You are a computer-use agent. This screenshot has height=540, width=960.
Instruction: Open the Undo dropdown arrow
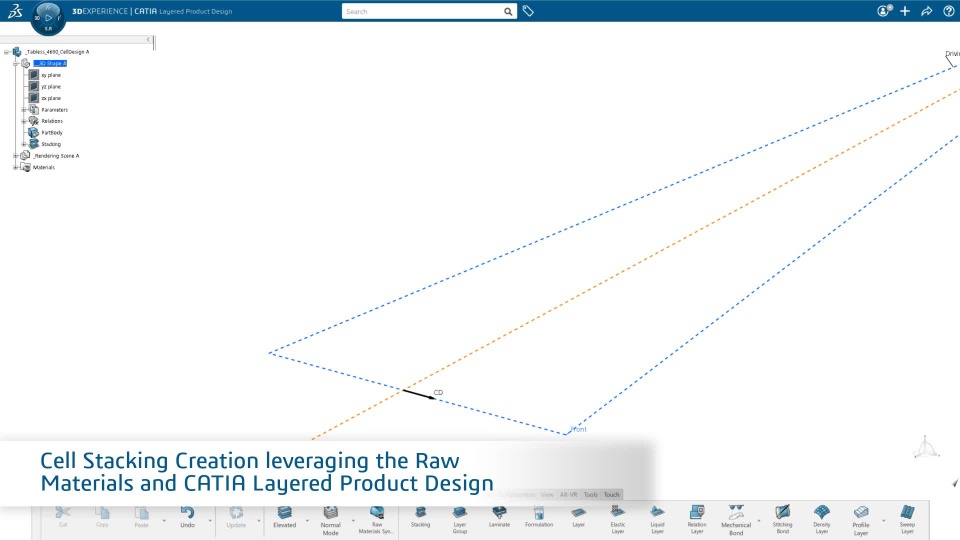pyautogui.click(x=210, y=521)
